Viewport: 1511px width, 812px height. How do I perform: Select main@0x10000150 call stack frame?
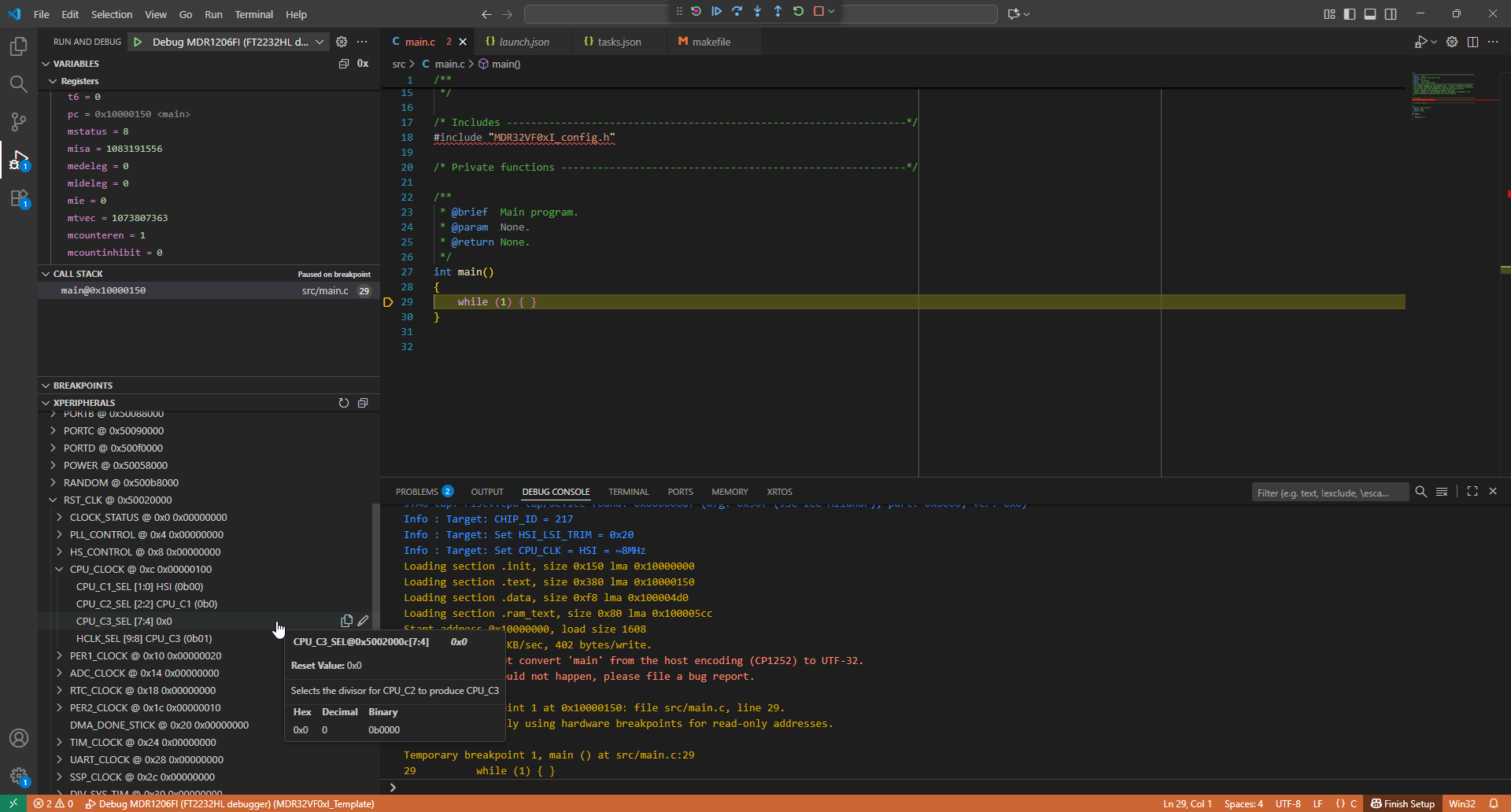tap(103, 291)
